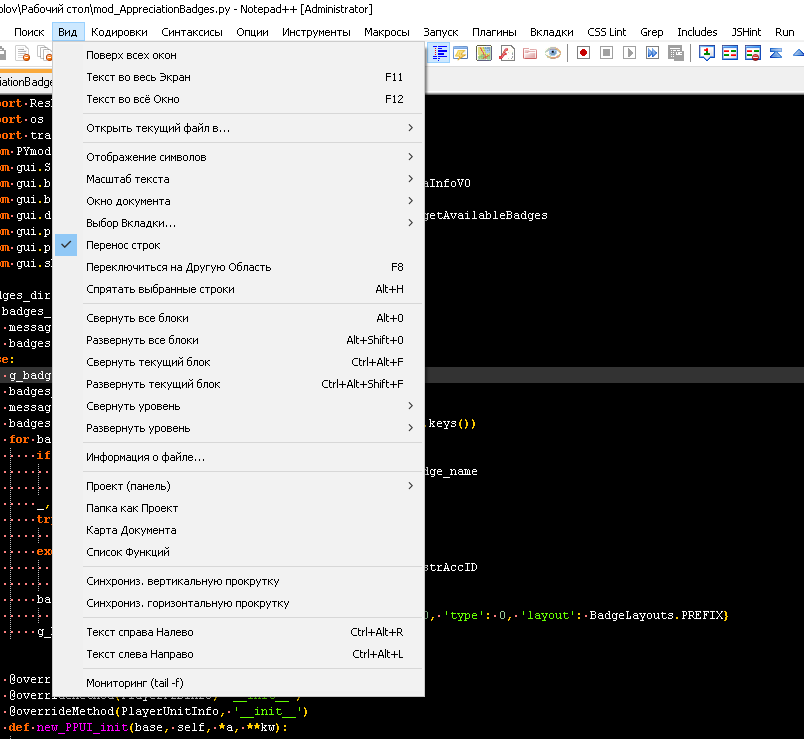Open the Плагины menu
Image resolution: width=804 pixels, height=739 pixels.
[x=494, y=32]
